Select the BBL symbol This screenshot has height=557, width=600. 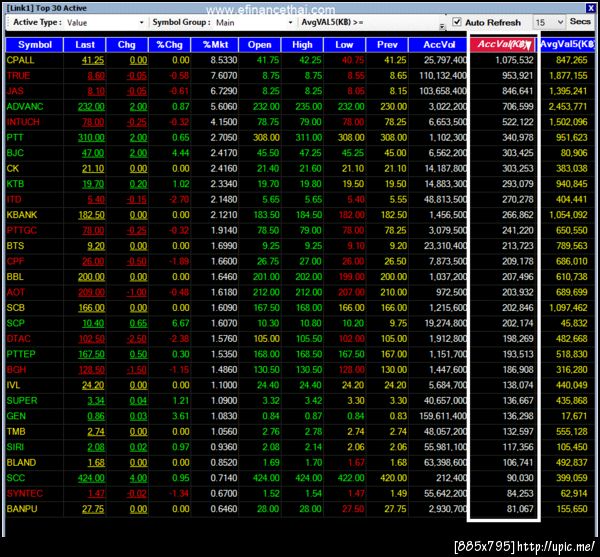[15, 277]
